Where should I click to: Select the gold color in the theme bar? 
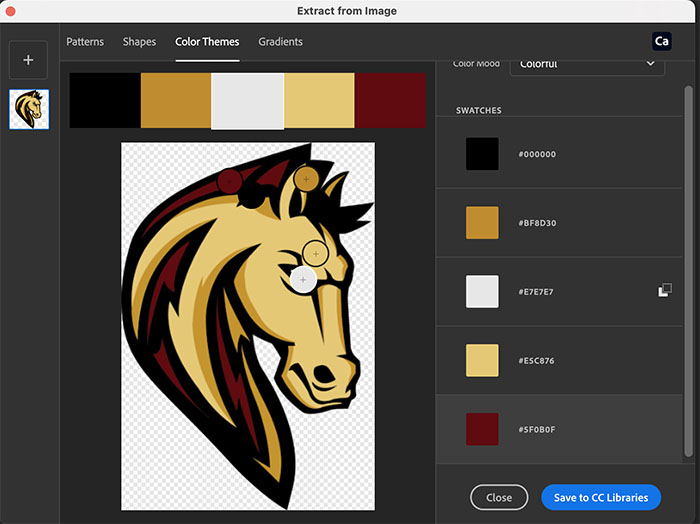click(x=176, y=100)
